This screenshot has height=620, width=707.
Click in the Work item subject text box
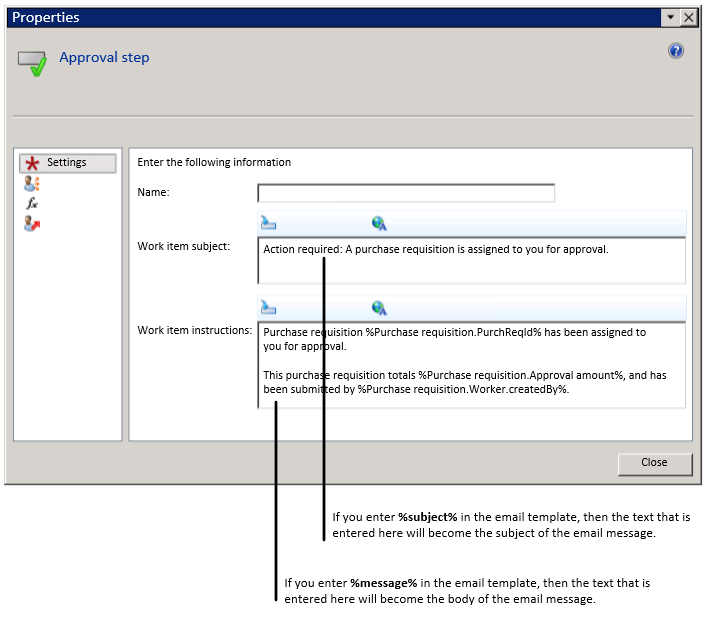470,262
